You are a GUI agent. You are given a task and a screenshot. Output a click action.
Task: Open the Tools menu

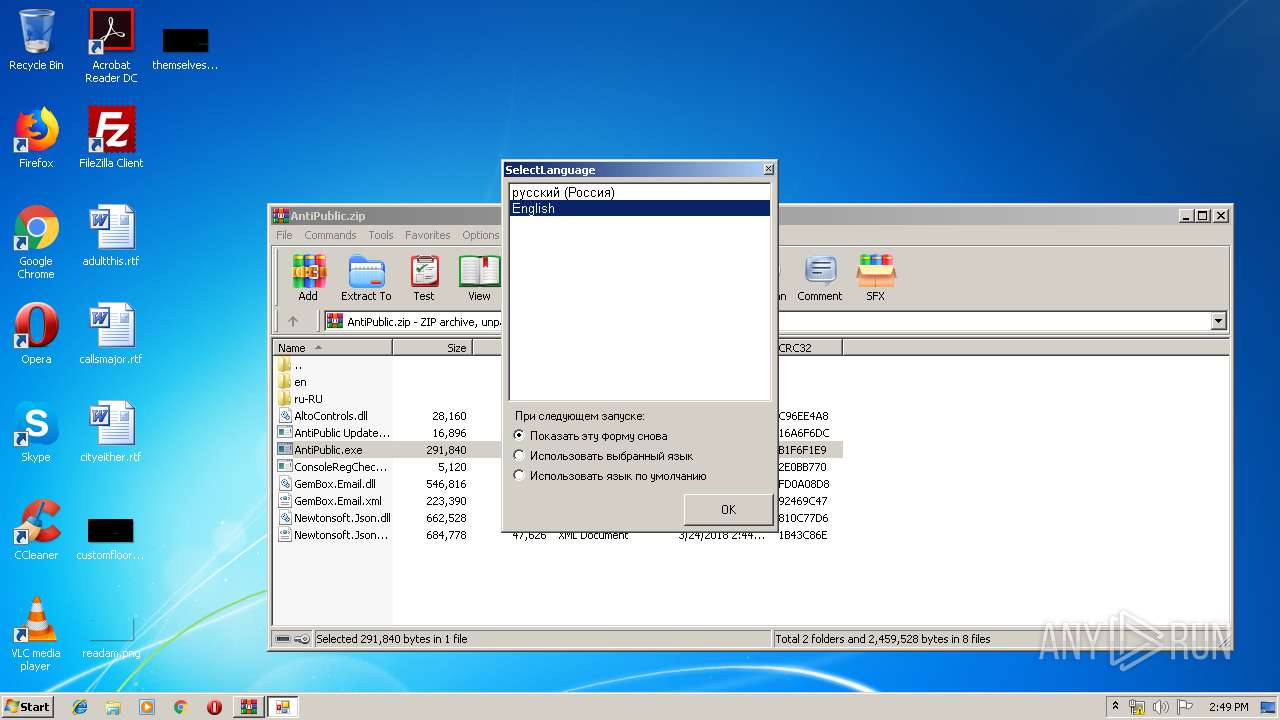pos(381,235)
